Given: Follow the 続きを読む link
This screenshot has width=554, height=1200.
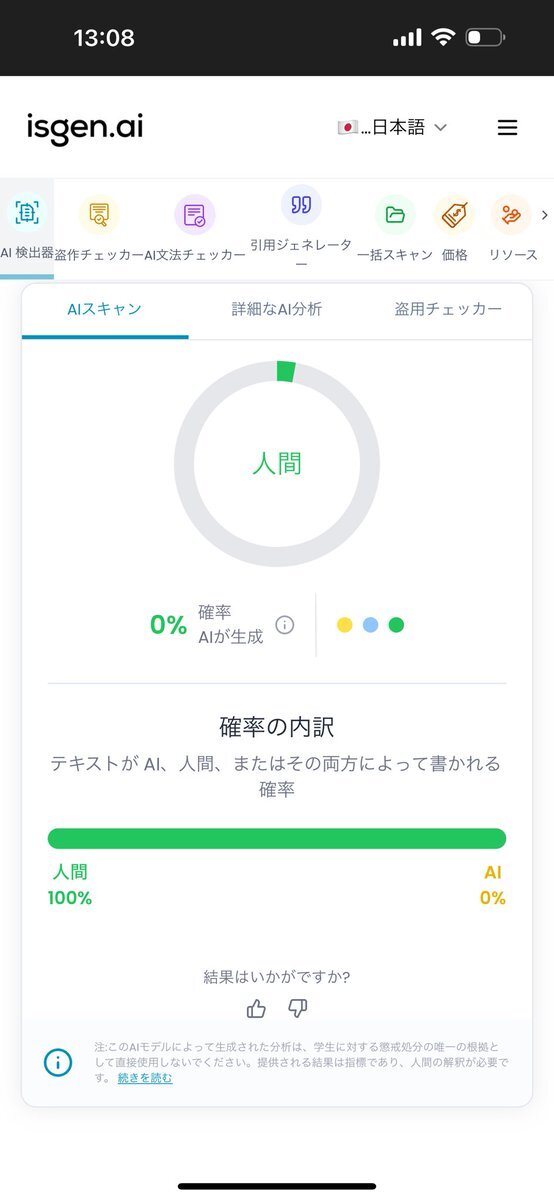Looking at the screenshot, I should (145, 1078).
